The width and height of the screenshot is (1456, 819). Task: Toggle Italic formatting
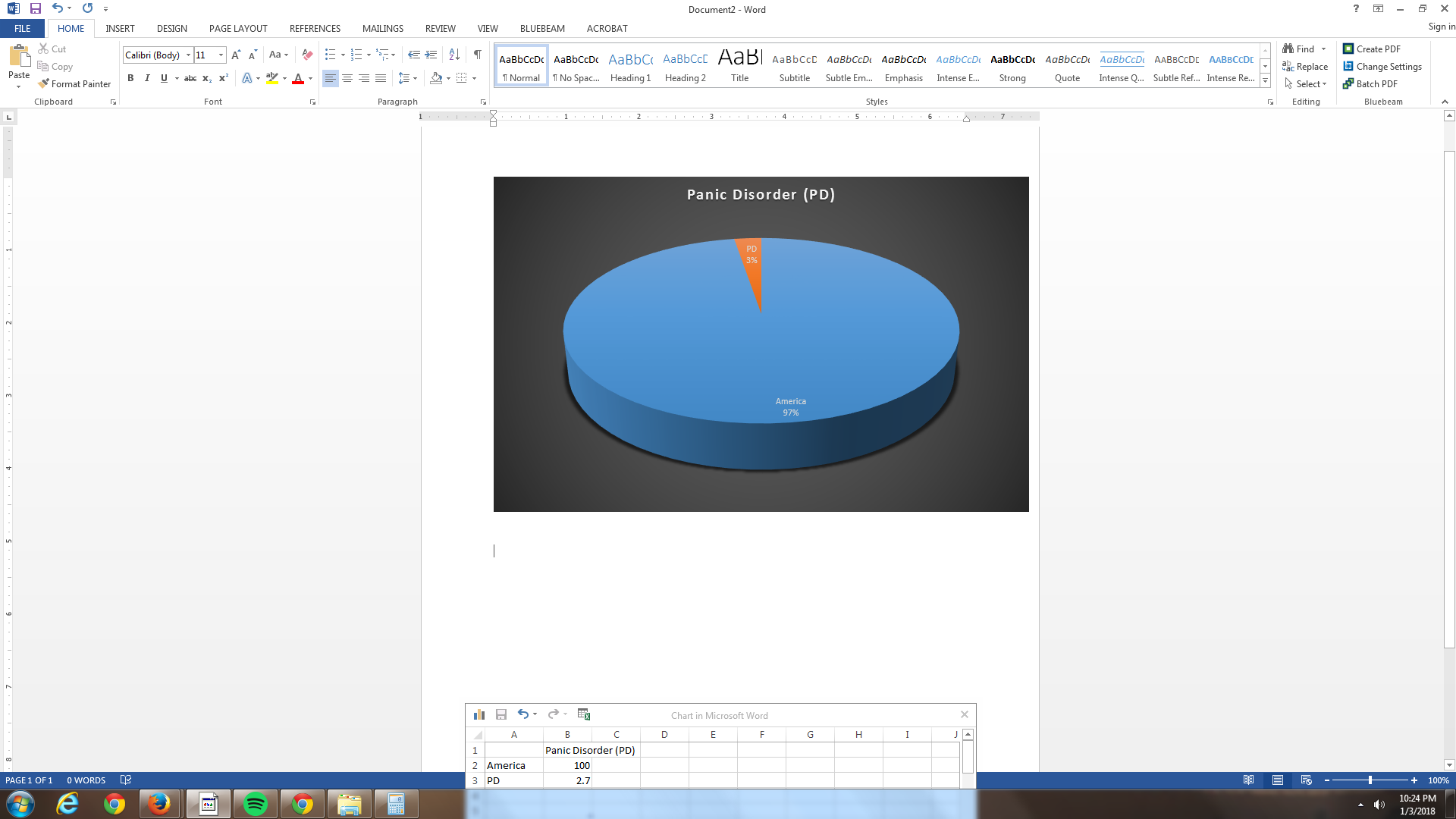pyautogui.click(x=147, y=78)
